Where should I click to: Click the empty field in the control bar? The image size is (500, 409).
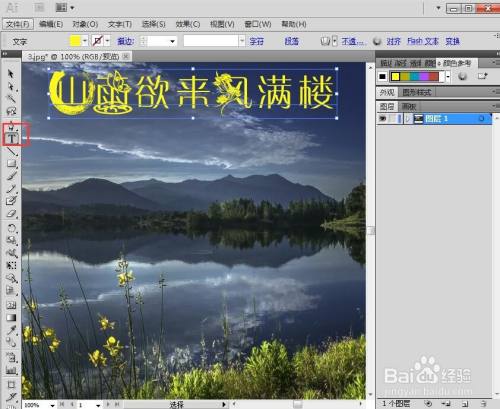pyautogui.click(x=211, y=41)
